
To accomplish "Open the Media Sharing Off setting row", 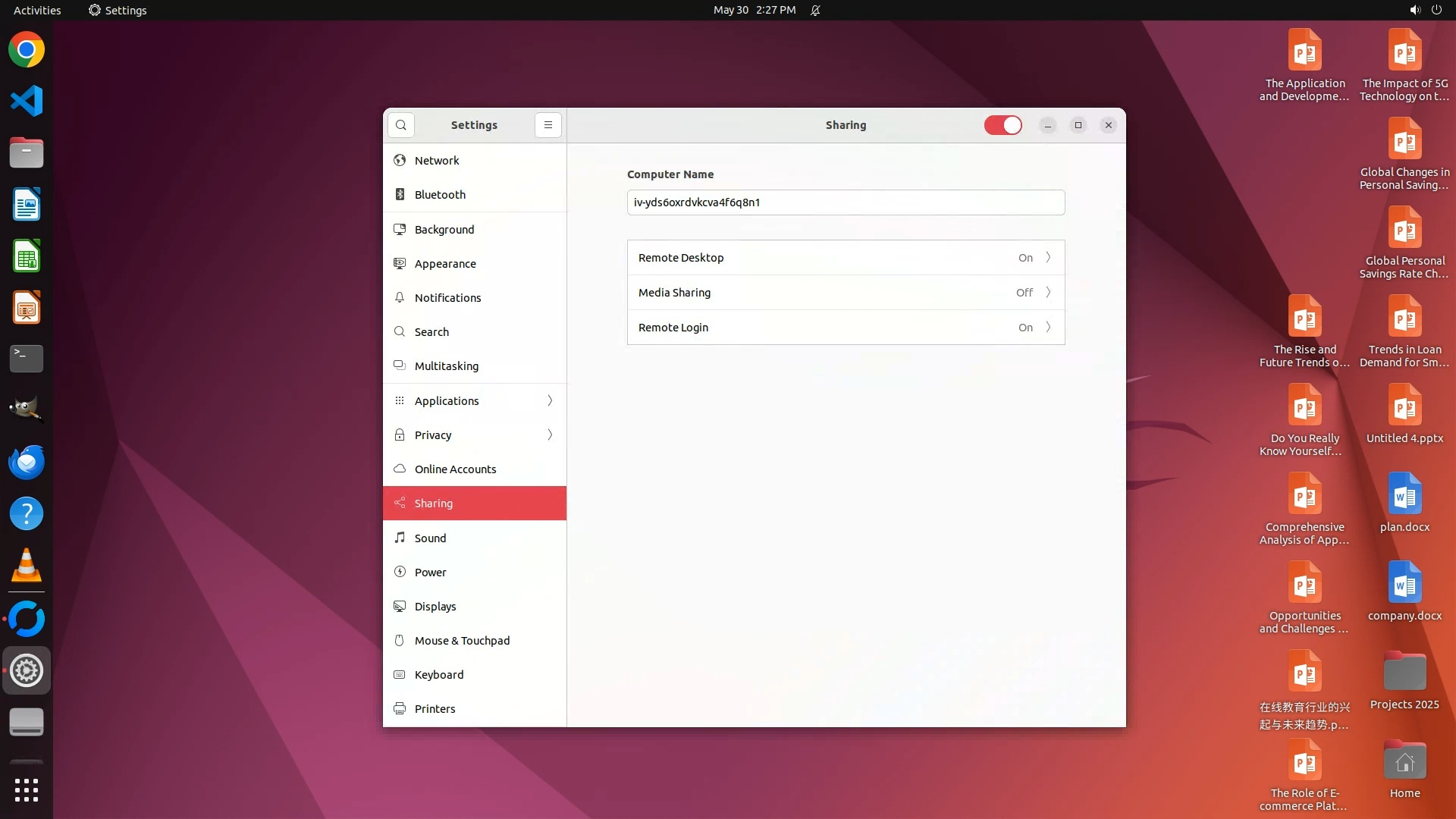I will click(x=846, y=293).
